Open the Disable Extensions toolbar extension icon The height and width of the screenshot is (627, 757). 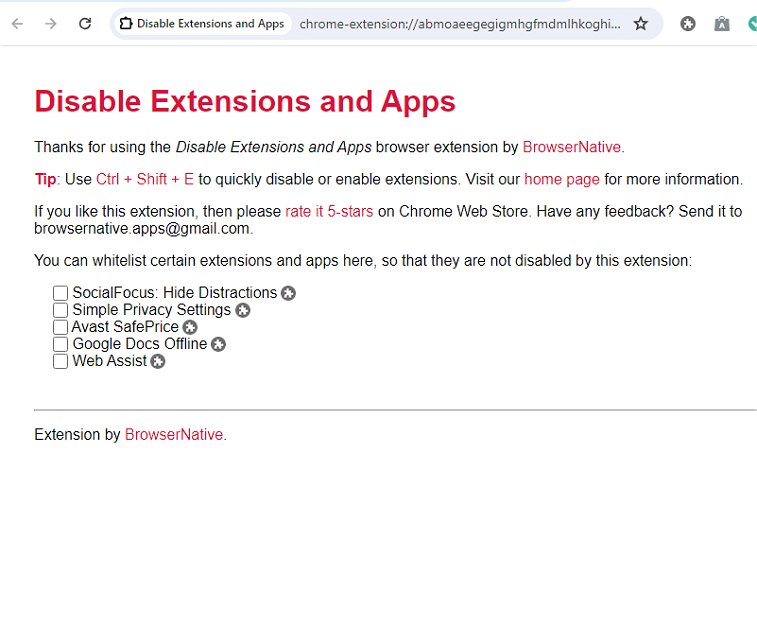tap(688, 23)
